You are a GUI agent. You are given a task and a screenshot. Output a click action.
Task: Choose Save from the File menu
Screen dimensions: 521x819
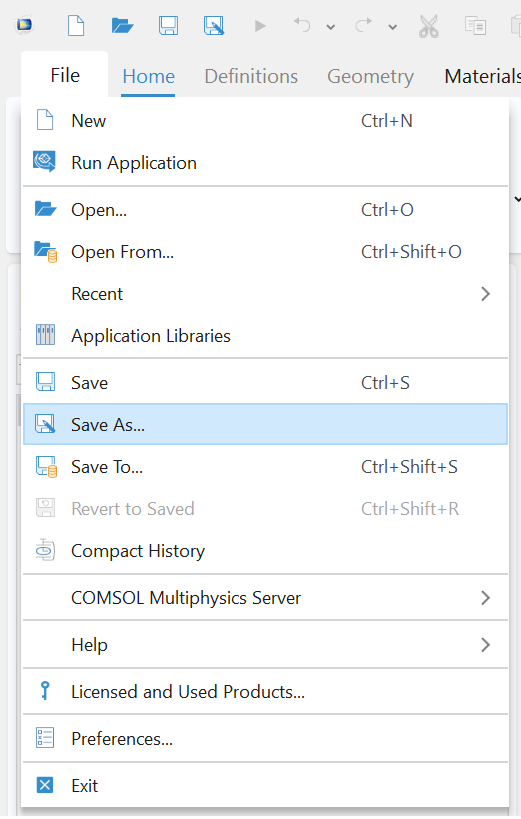point(265,383)
